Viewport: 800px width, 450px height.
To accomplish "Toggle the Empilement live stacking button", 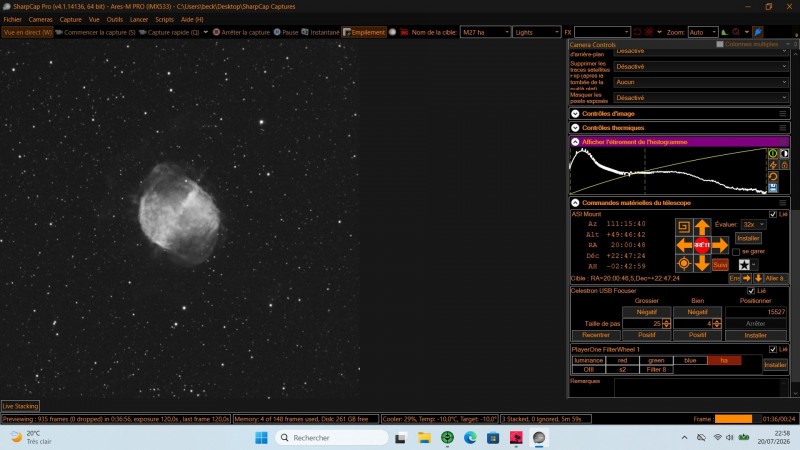I will pos(364,32).
